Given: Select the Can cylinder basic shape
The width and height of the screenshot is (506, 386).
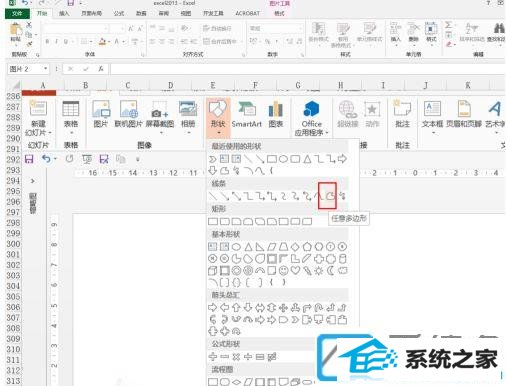Looking at the screenshot, I should click(343, 259).
